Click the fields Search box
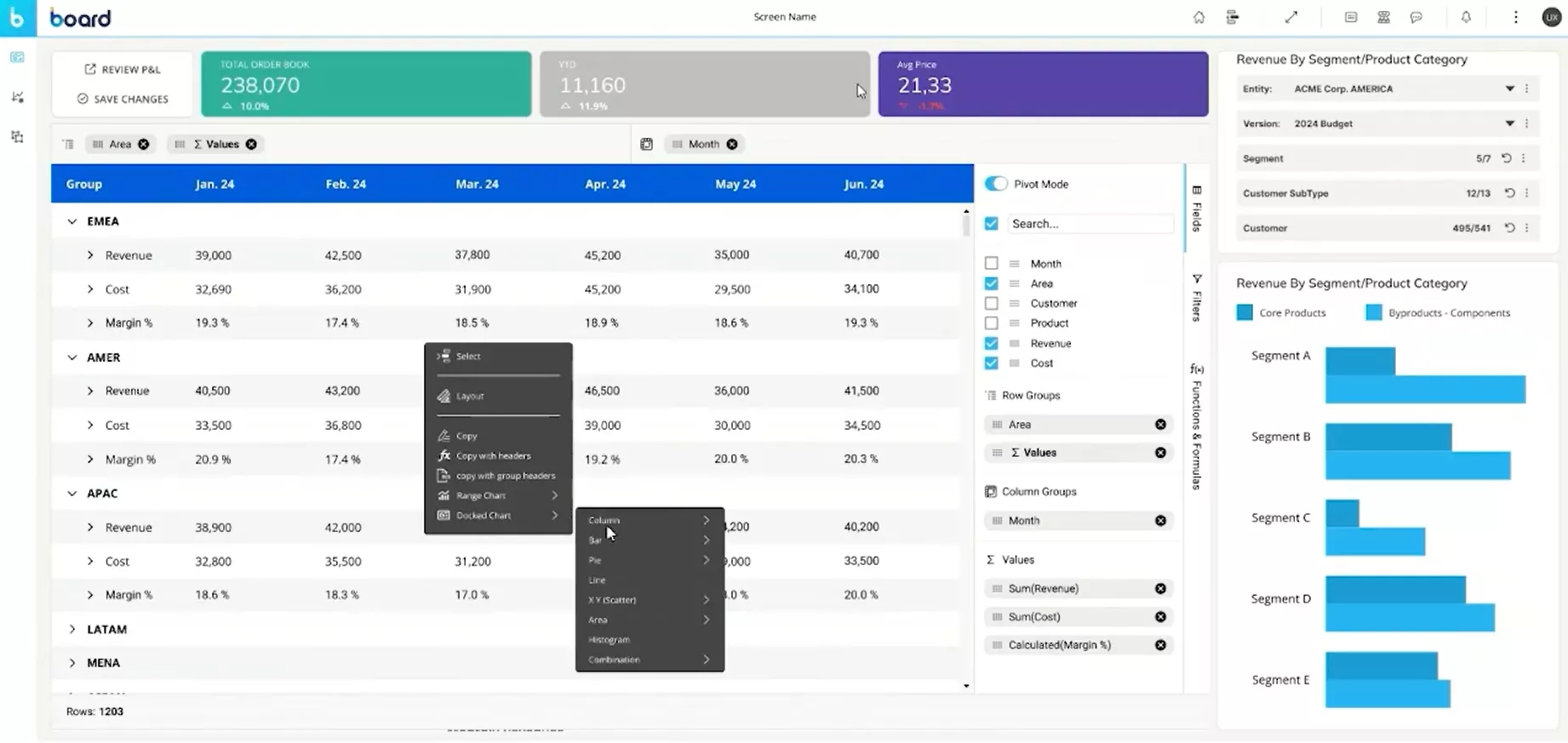 click(x=1090, y=224)
